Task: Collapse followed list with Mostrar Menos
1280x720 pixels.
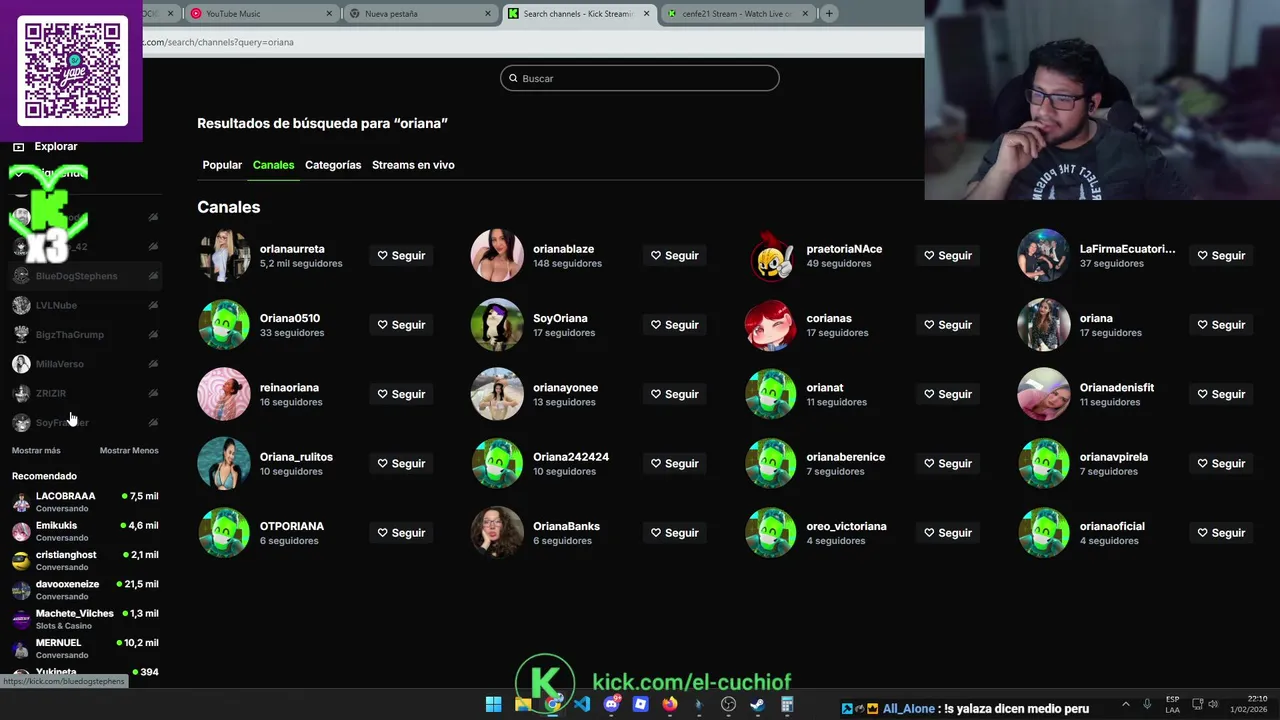Action: (x=129, y=451)
